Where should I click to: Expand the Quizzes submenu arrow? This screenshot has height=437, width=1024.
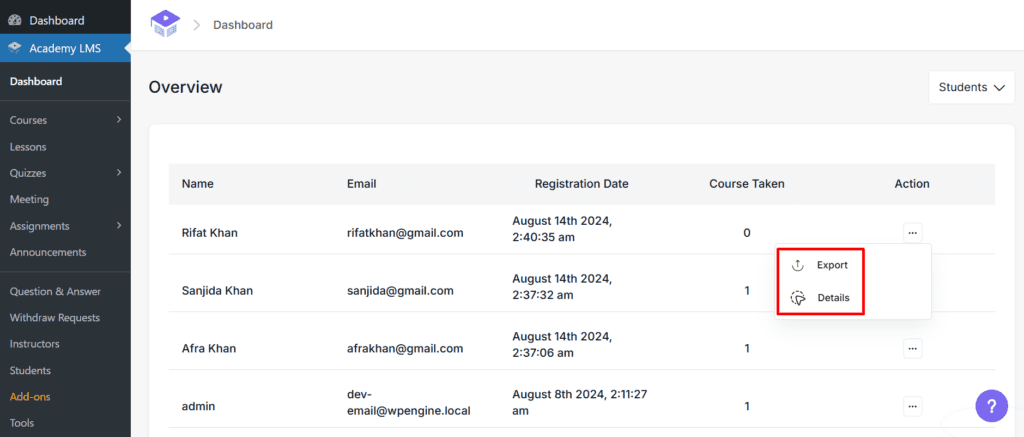(119, 172)
